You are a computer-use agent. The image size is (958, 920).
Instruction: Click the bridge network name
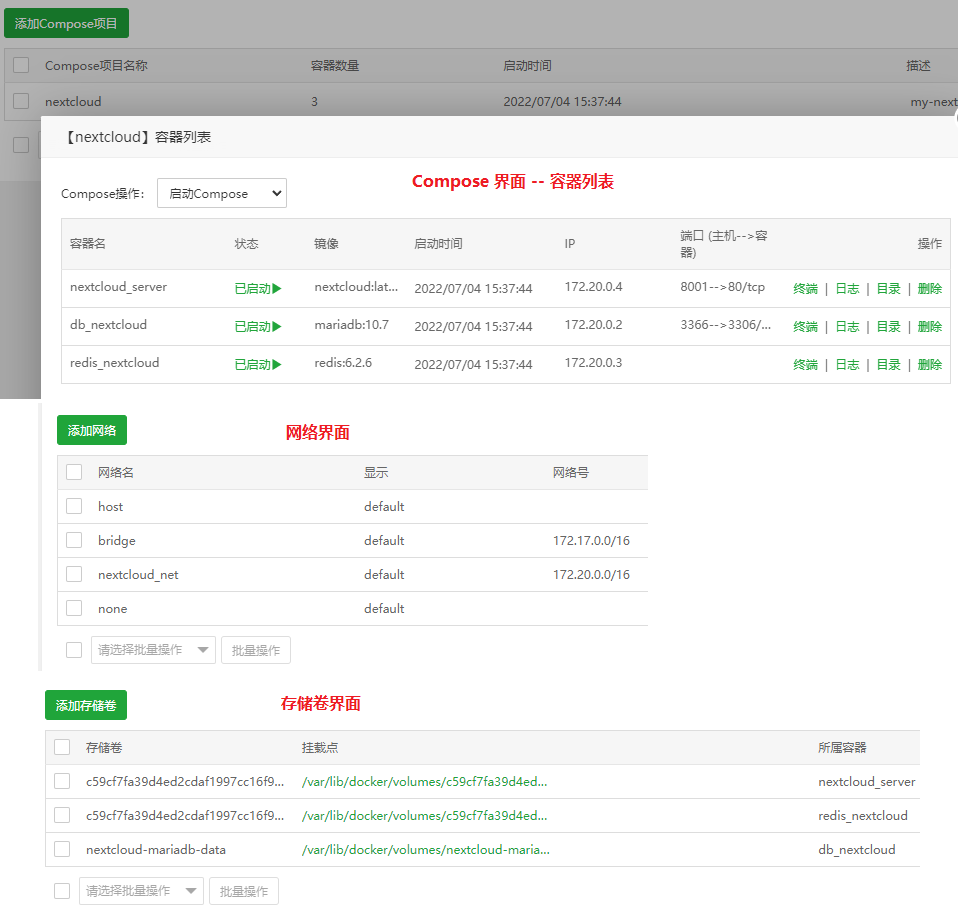tap(117, 540)
